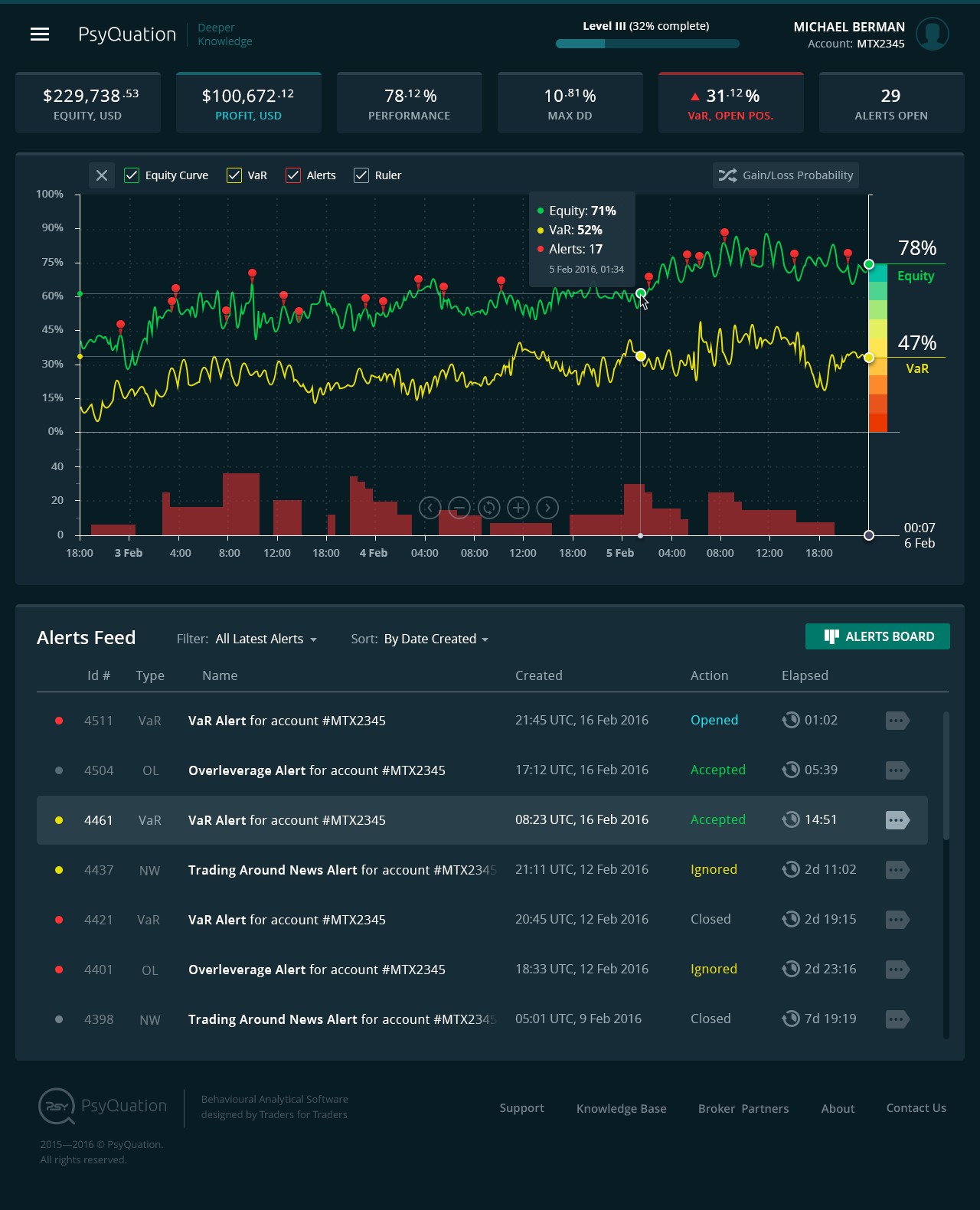Click the user profile avatar icon
Viewport: 980px width, 1210px height.
click(x=932, y=34)
